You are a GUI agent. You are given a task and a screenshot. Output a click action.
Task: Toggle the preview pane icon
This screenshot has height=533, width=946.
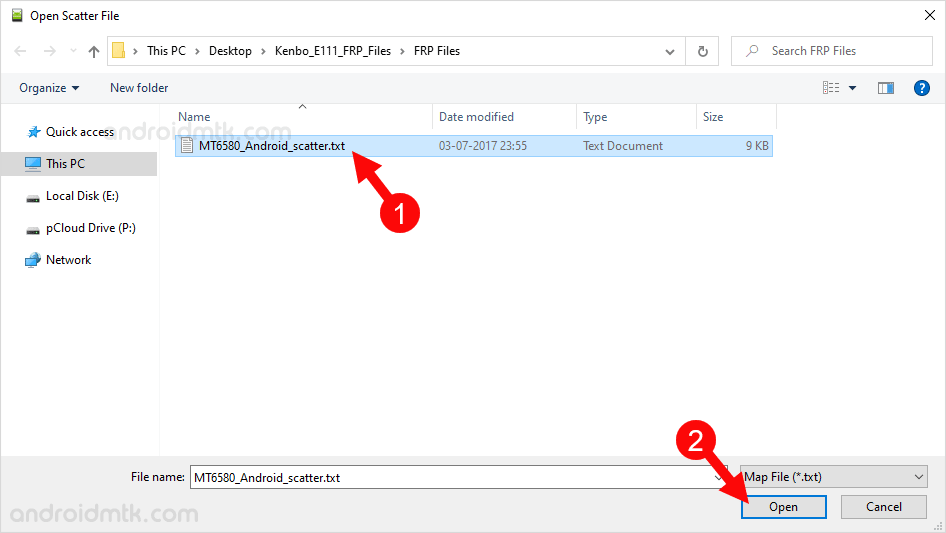(x=885, y=88)
